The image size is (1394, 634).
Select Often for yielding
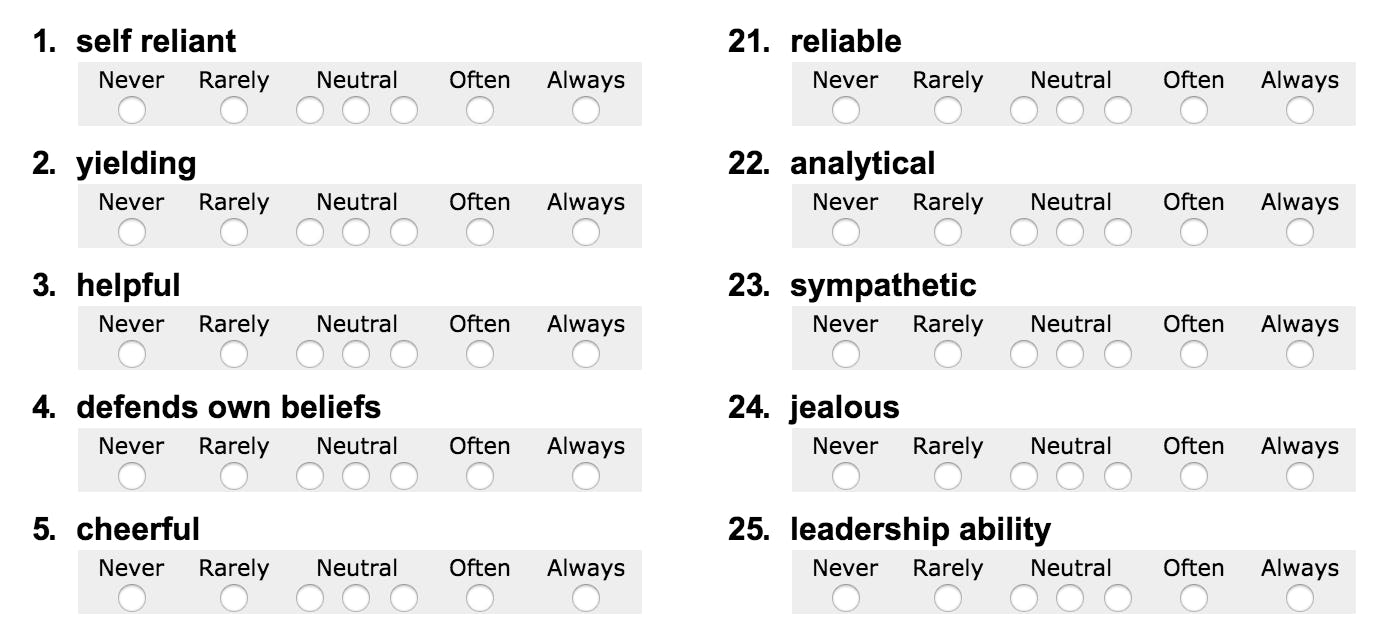[x=480, y=232]
